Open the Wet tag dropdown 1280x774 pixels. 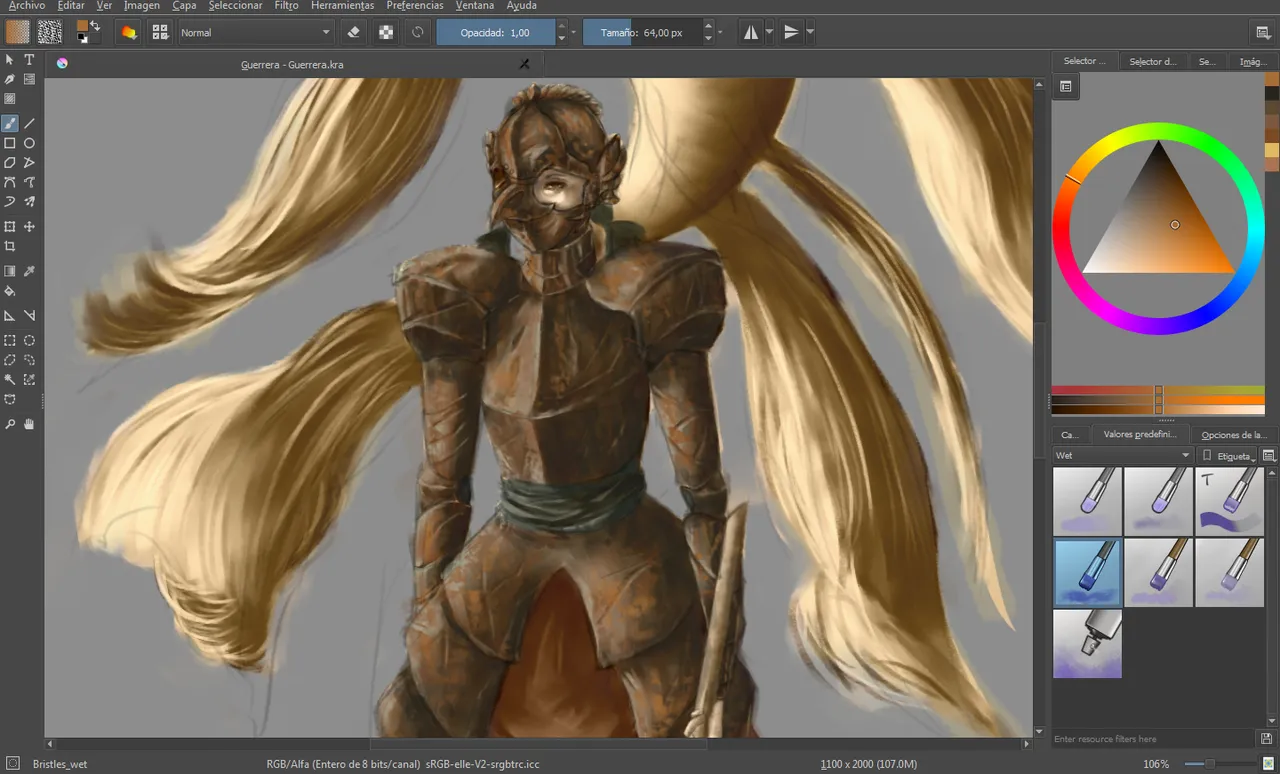click(1123, 455)
